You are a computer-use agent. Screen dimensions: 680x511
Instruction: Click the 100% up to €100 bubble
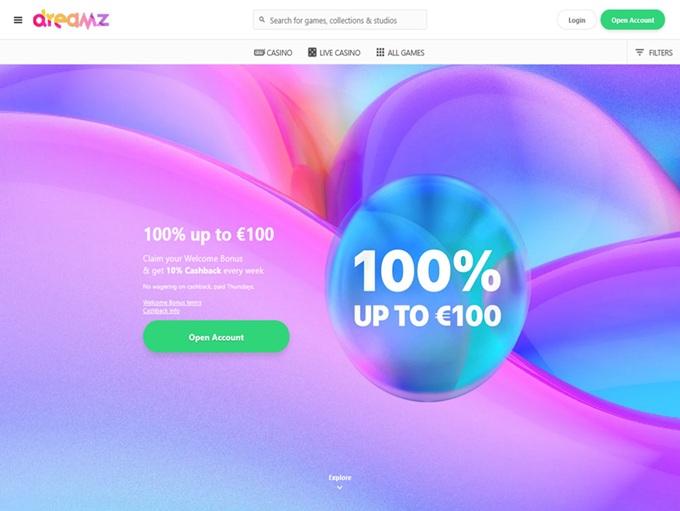(x=427, y=287)
